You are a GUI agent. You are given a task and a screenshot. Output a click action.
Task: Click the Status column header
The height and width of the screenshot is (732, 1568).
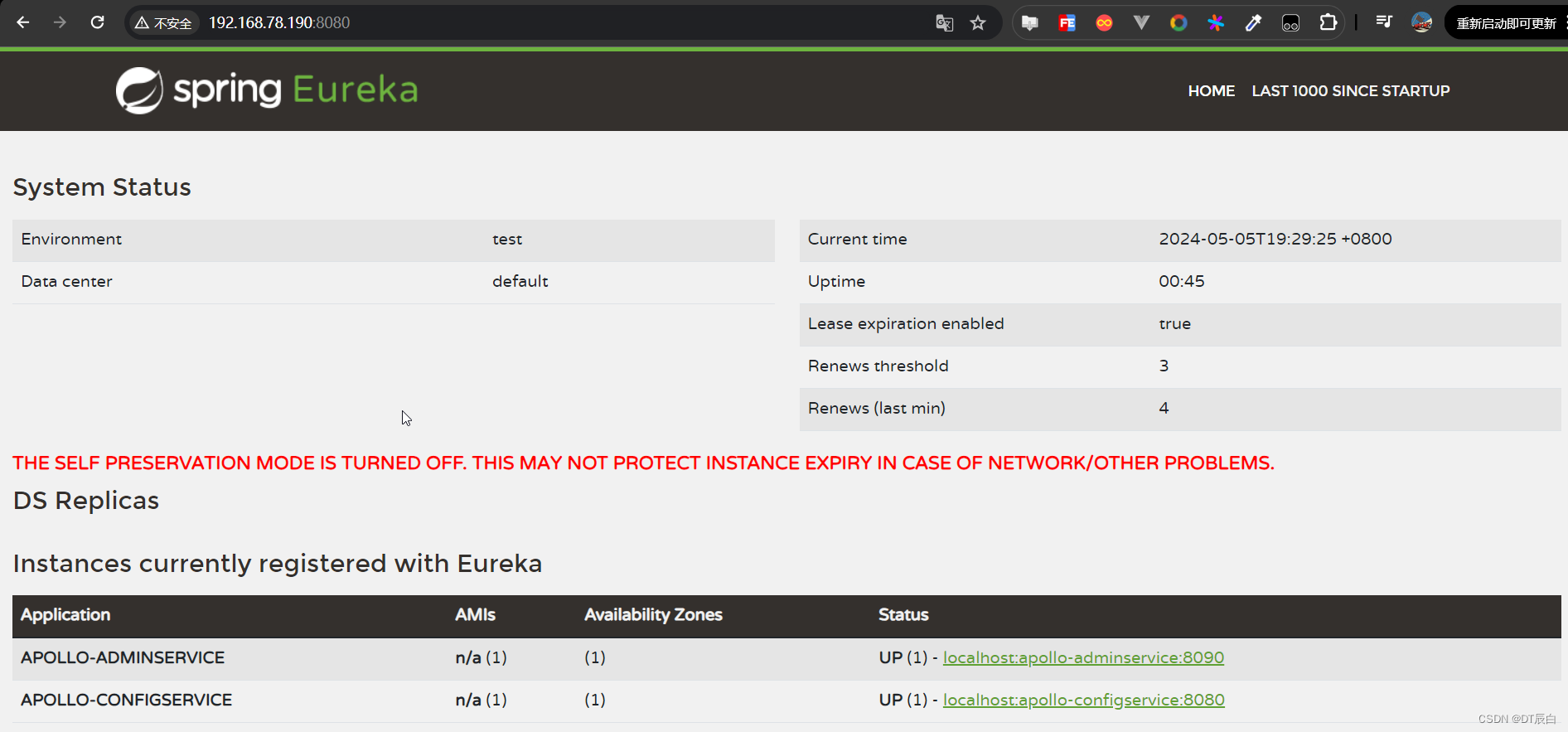[903, 615]
